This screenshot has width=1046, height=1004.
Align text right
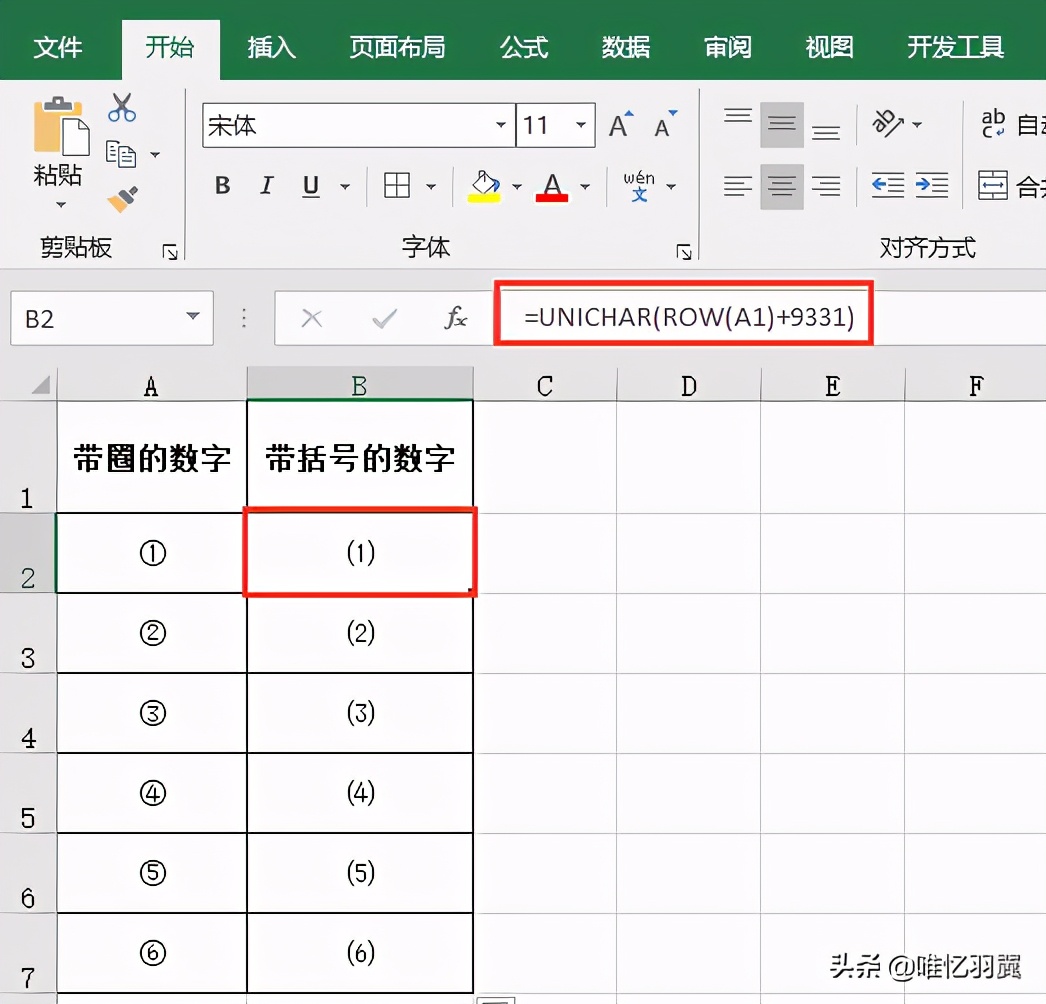click(x=826, y=186)
